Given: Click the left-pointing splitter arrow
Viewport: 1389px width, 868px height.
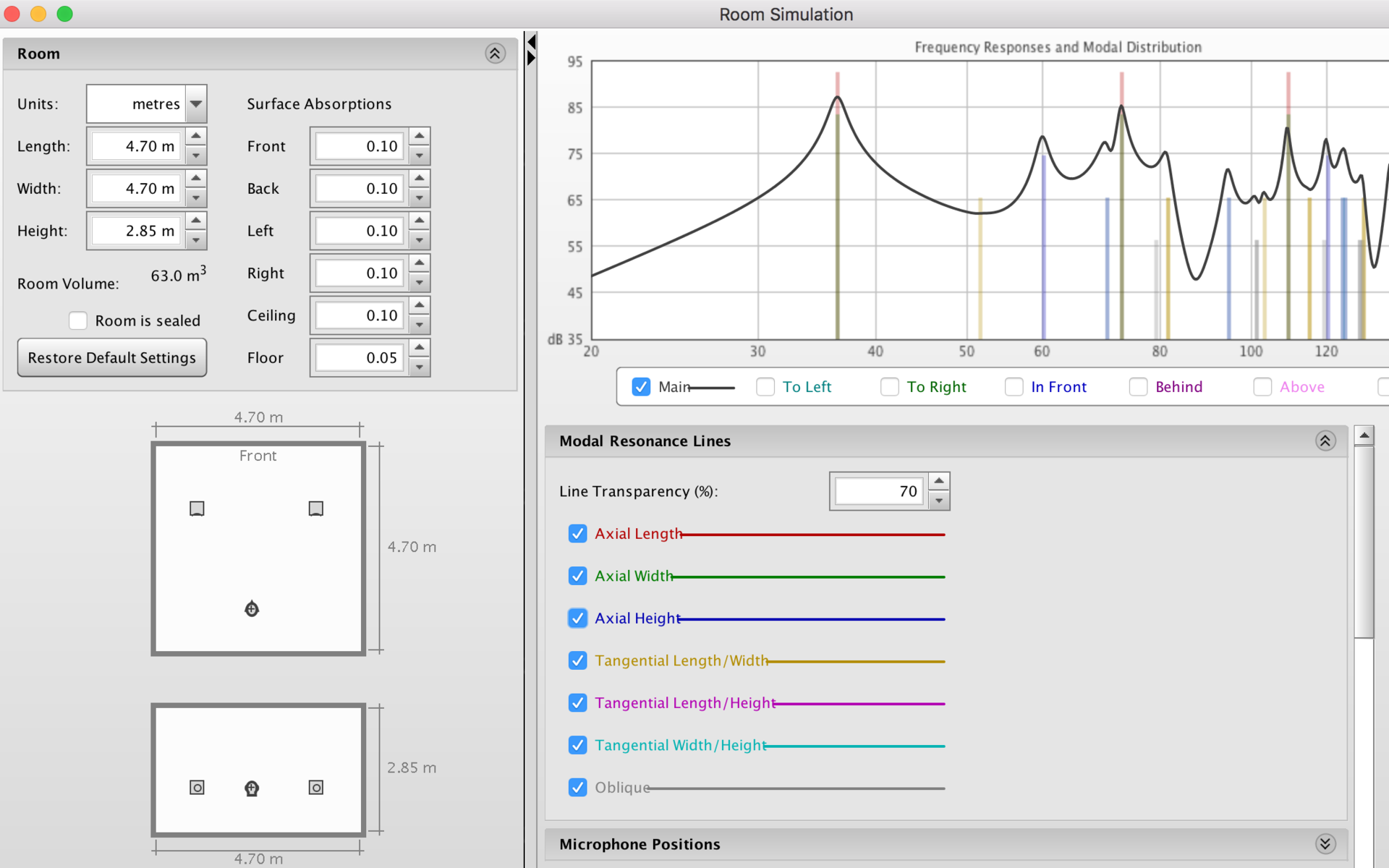Looking at the screenshot, I should [x=532, y=41].
